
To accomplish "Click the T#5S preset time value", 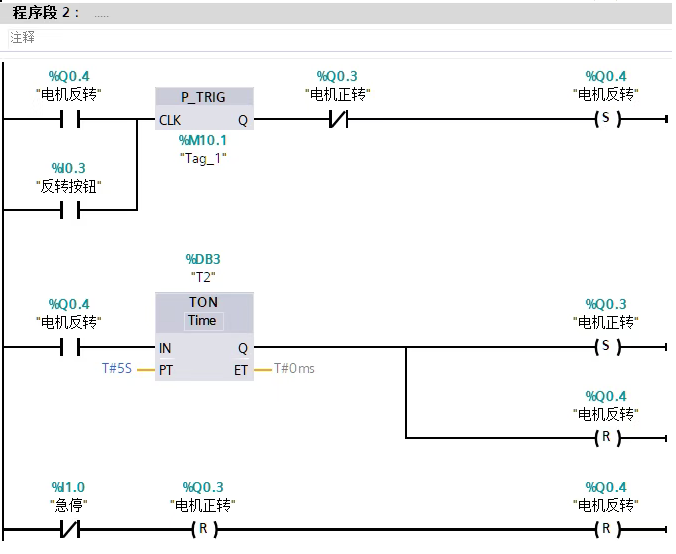I will [118, 369].
